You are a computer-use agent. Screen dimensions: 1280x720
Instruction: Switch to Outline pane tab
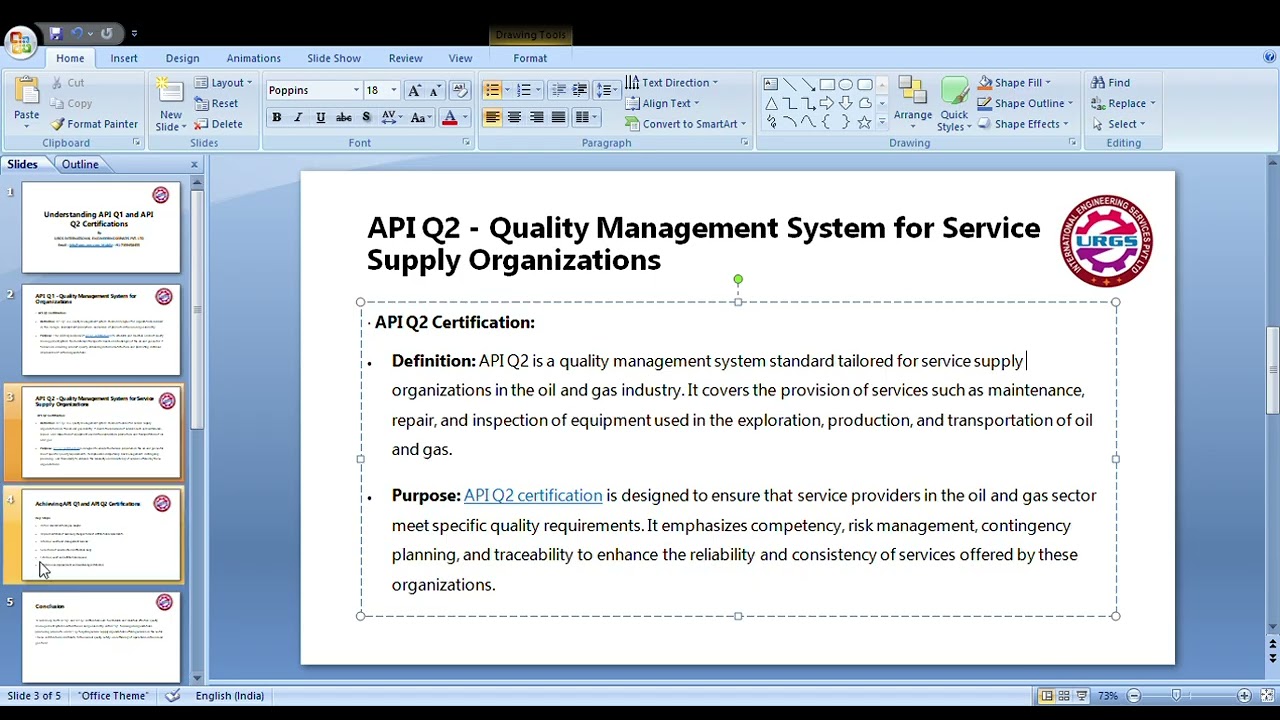[x=80, y=164]
